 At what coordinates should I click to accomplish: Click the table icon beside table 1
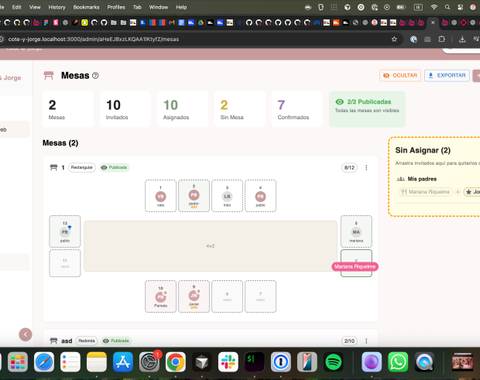click(53, 167)
